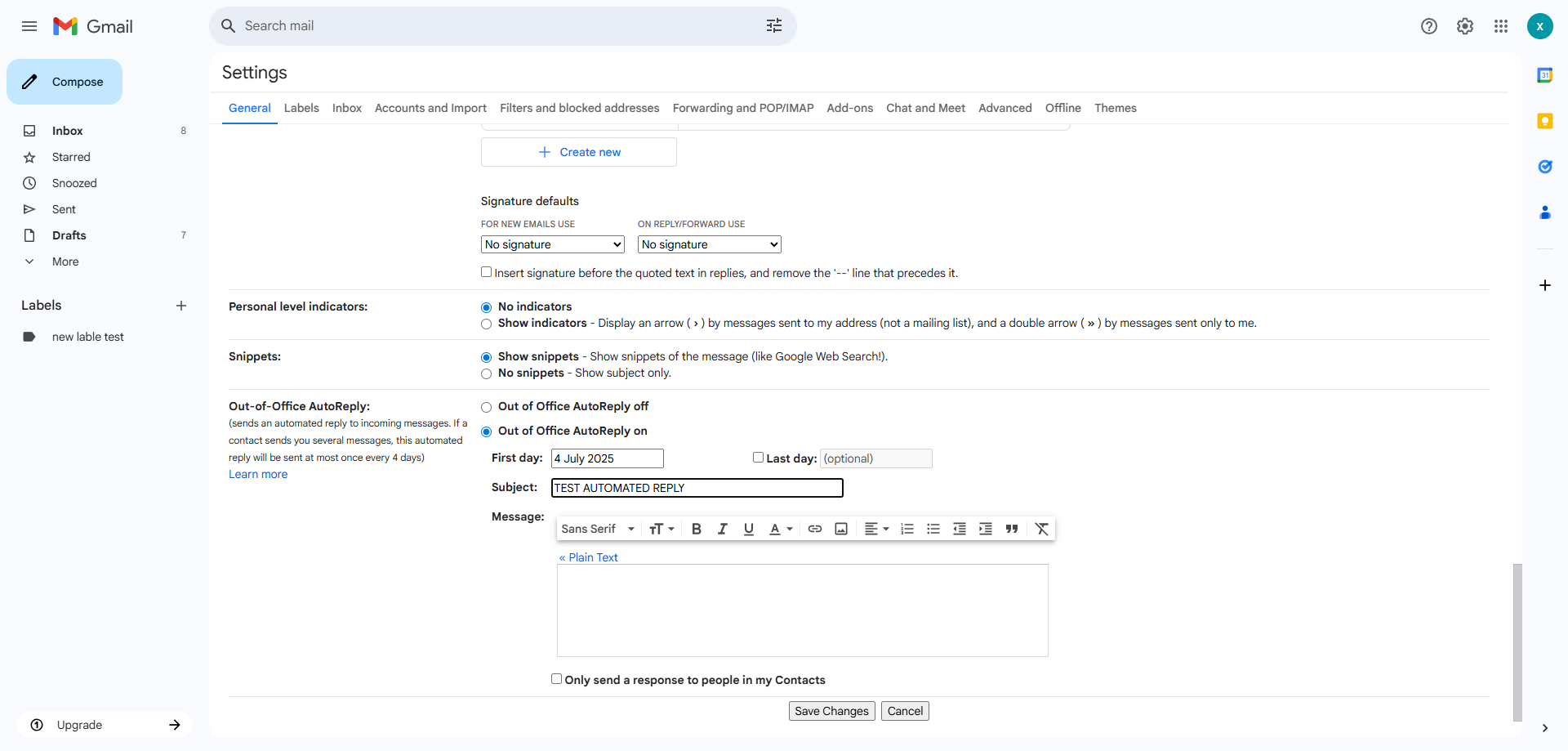Open the Google apps grid

1501,26
